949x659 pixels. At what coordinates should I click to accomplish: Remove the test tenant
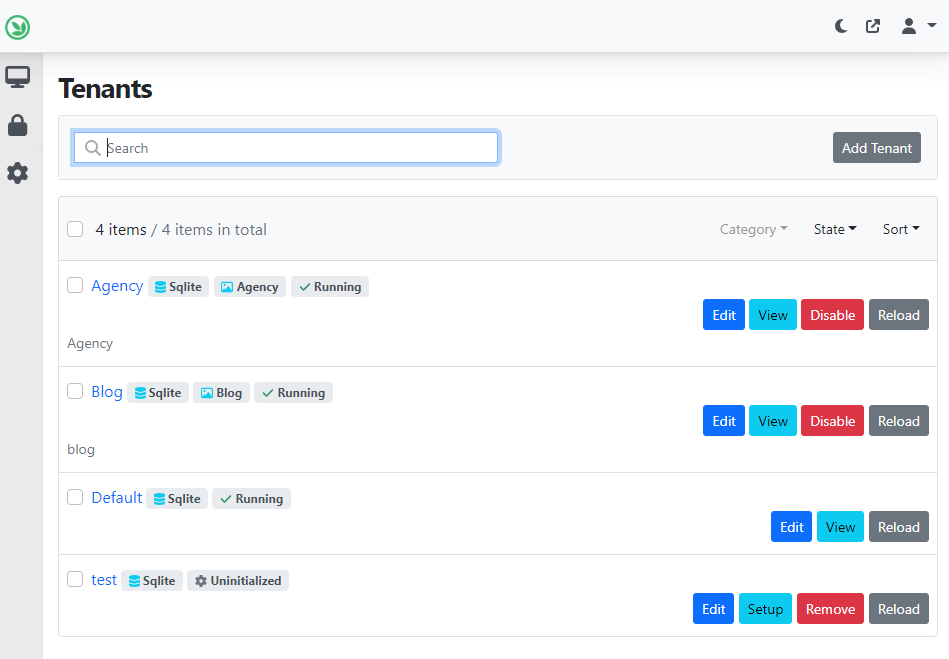click(x=830, y=609)
